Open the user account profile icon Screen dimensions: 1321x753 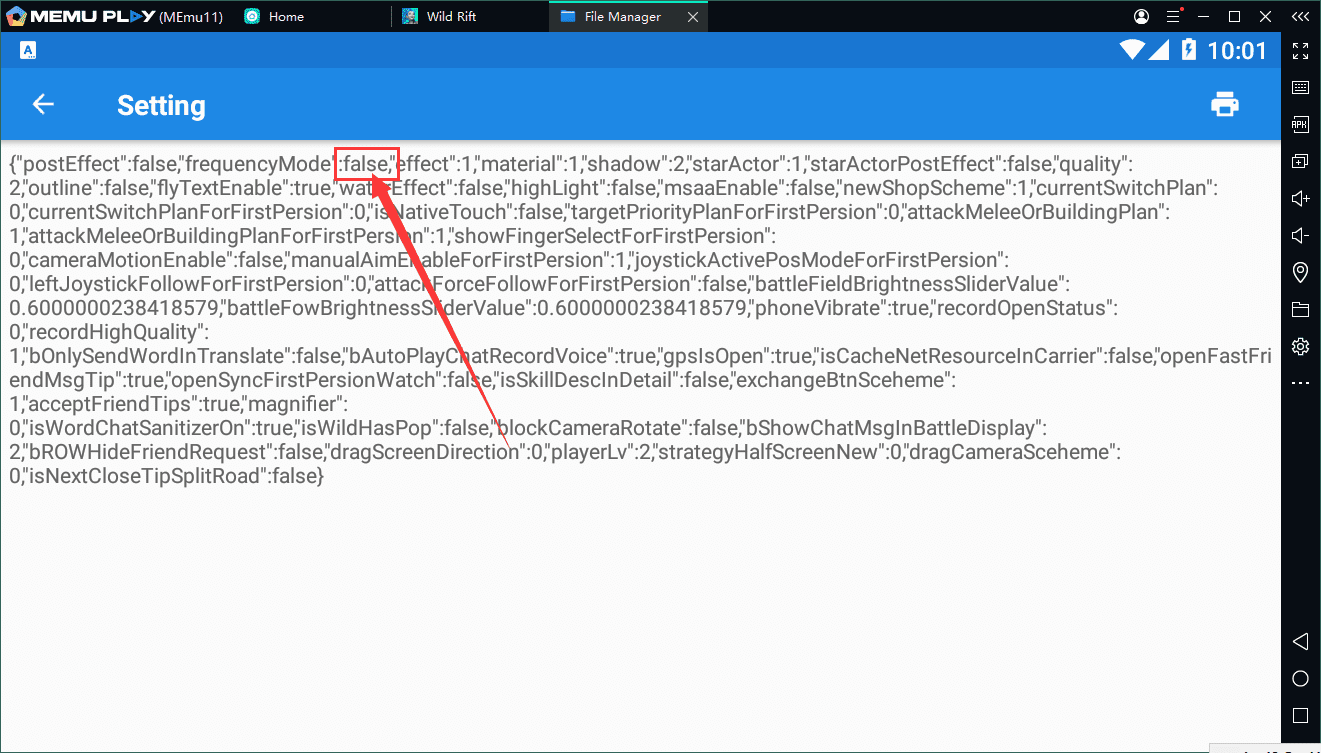point(1142,17)
